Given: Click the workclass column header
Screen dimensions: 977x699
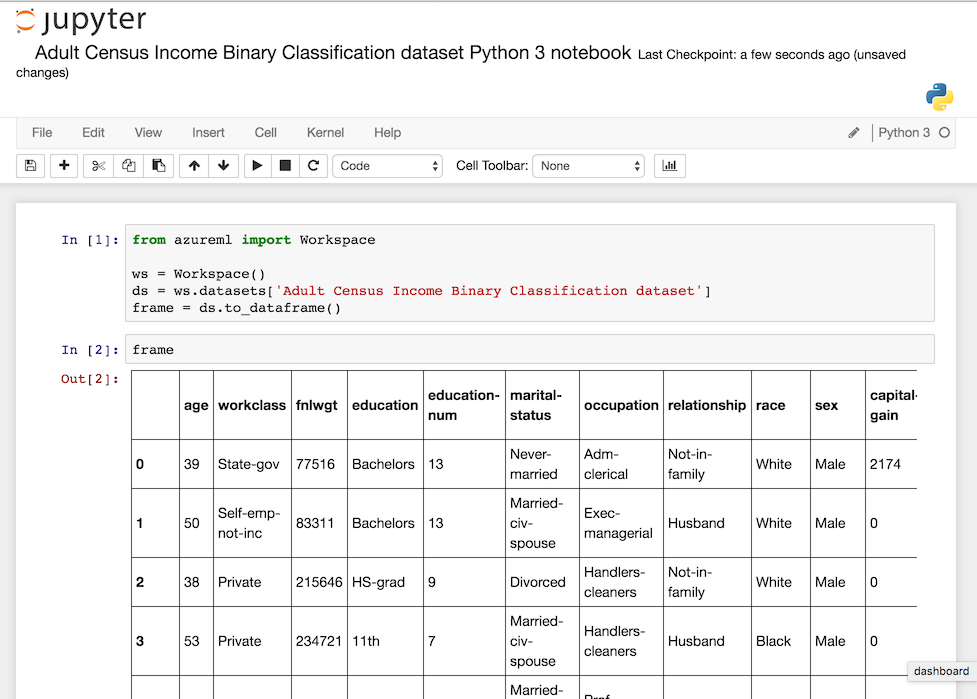Looking at the screenshot, I should pos(252,405).
